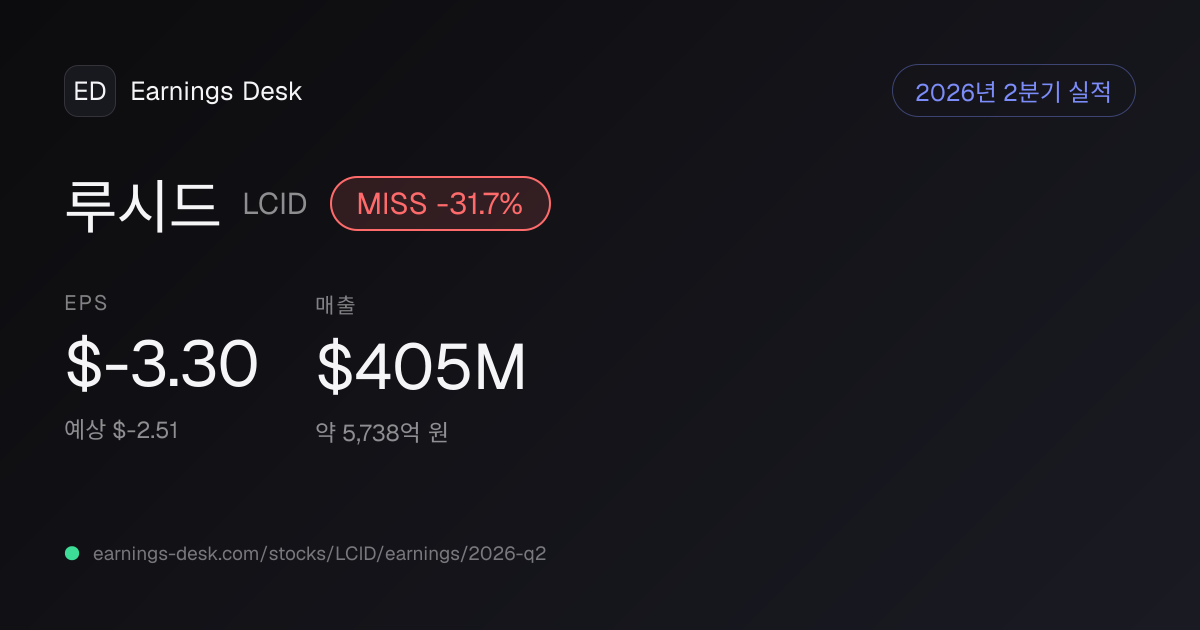Image resolution: width=1200 pixels, height=630 pixels.
Task: Click the 예상 $-2.51 estimate text
Action: tap(121, 431)
